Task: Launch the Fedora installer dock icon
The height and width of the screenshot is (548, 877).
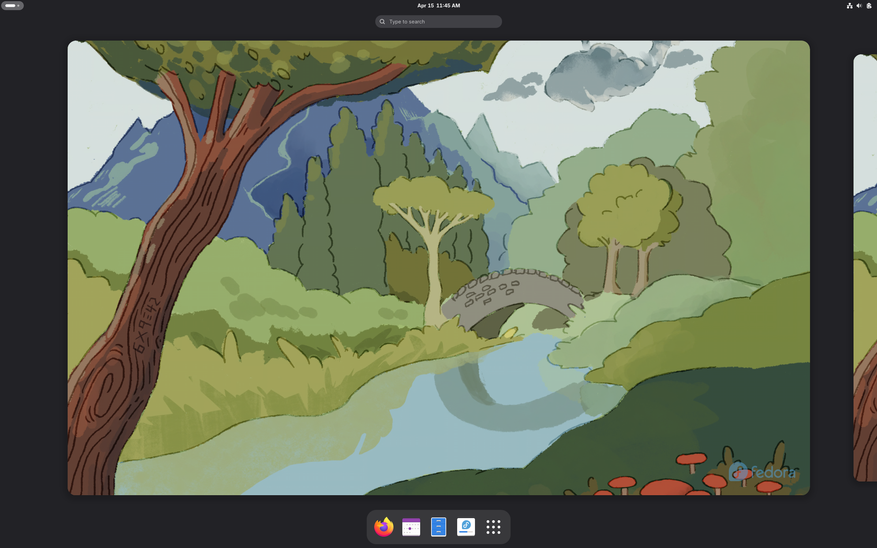Action: (x=466, y=527)
